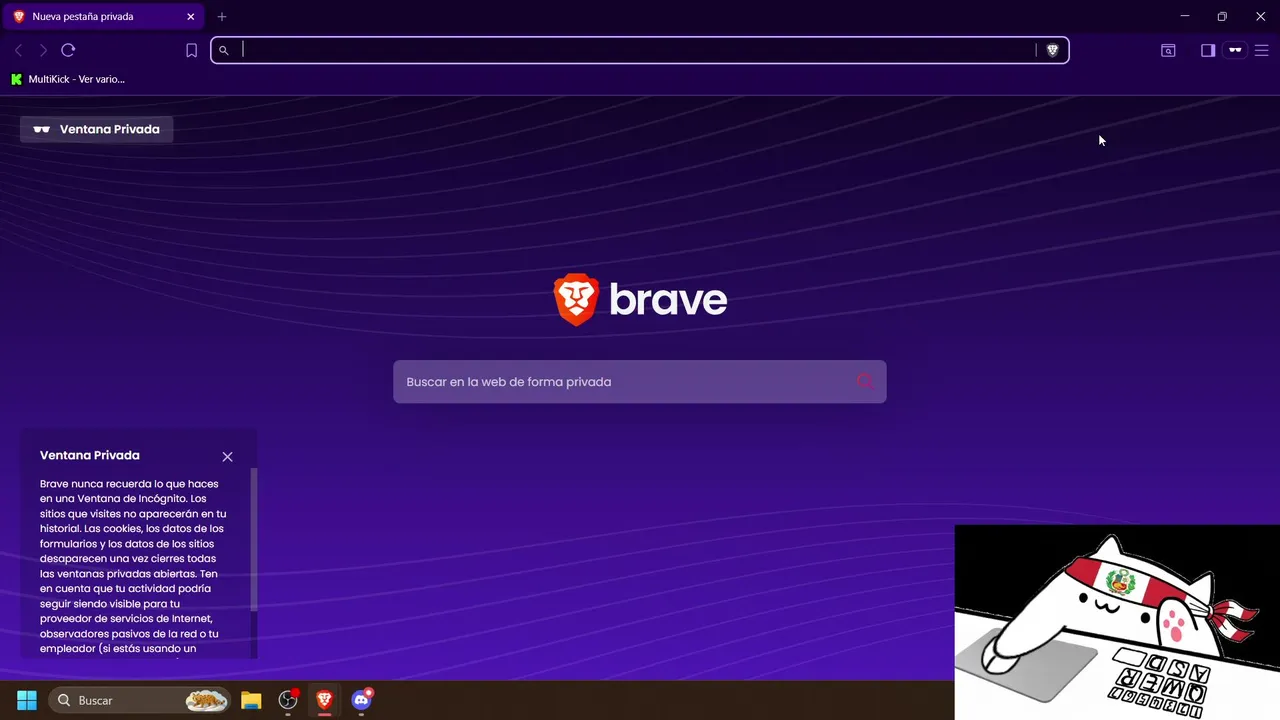Click the Ventana Privada badge
Screen dimensions: 1280x720
(x=96, y=129)
